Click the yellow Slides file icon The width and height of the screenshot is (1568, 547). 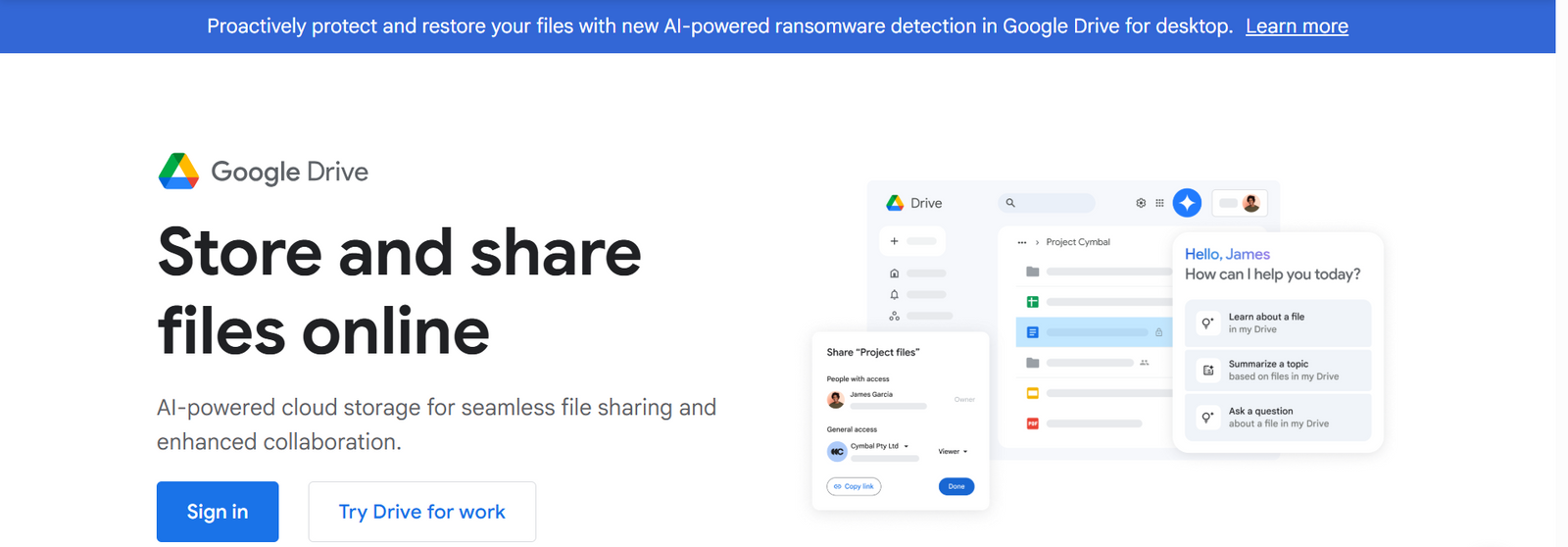coord(1032,393)
